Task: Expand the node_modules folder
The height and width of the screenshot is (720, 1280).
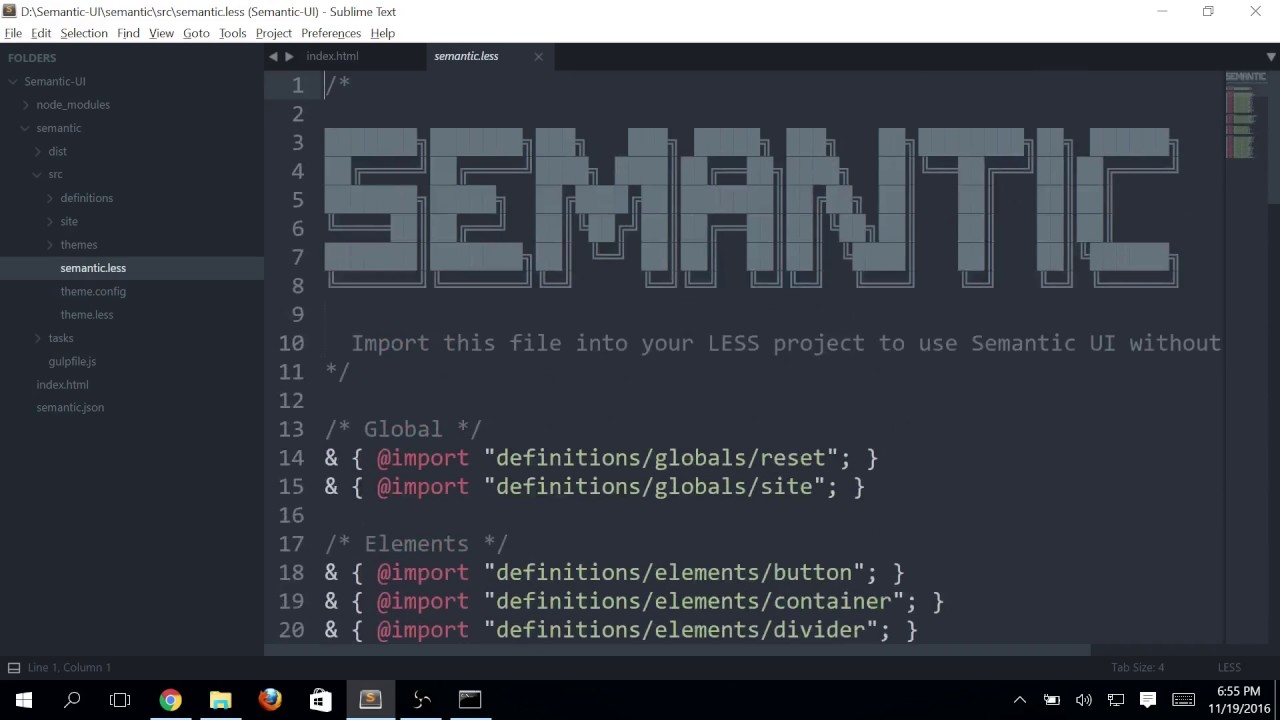Action: point(26,105)
